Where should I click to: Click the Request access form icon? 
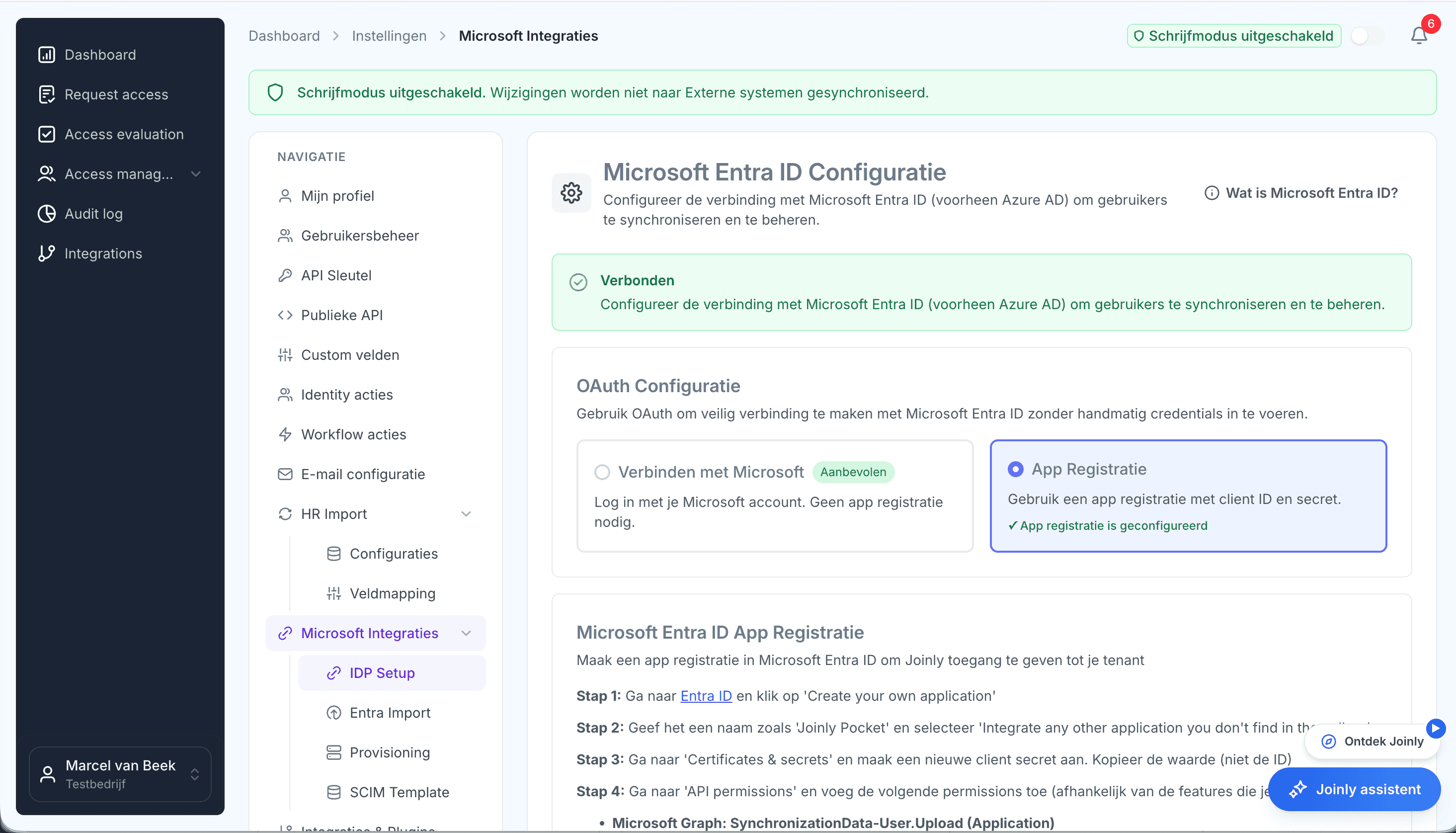pyautogui.click(x=46, y=94)
